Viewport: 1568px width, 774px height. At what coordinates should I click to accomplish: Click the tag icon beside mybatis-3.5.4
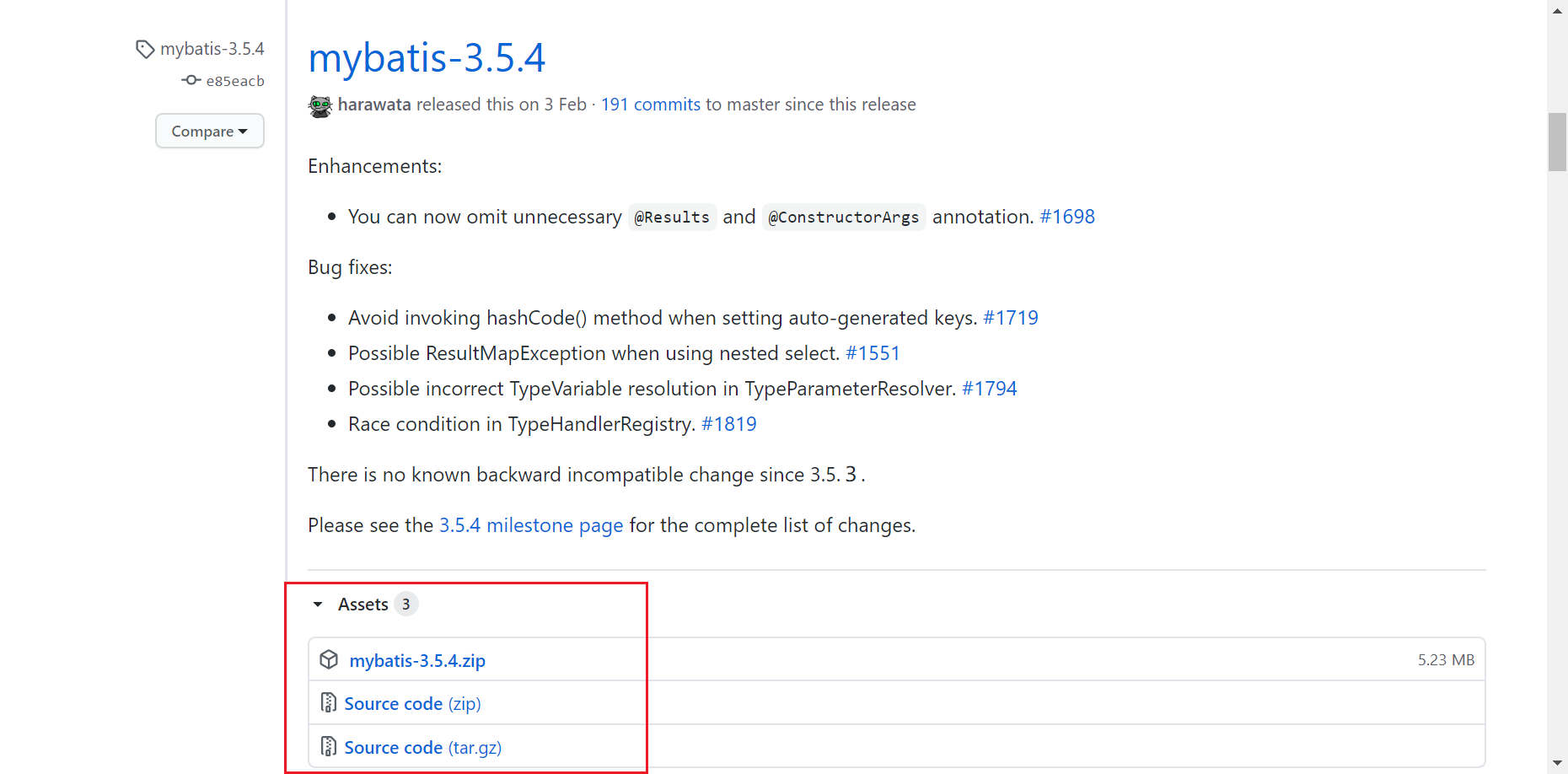coord(145,48)
